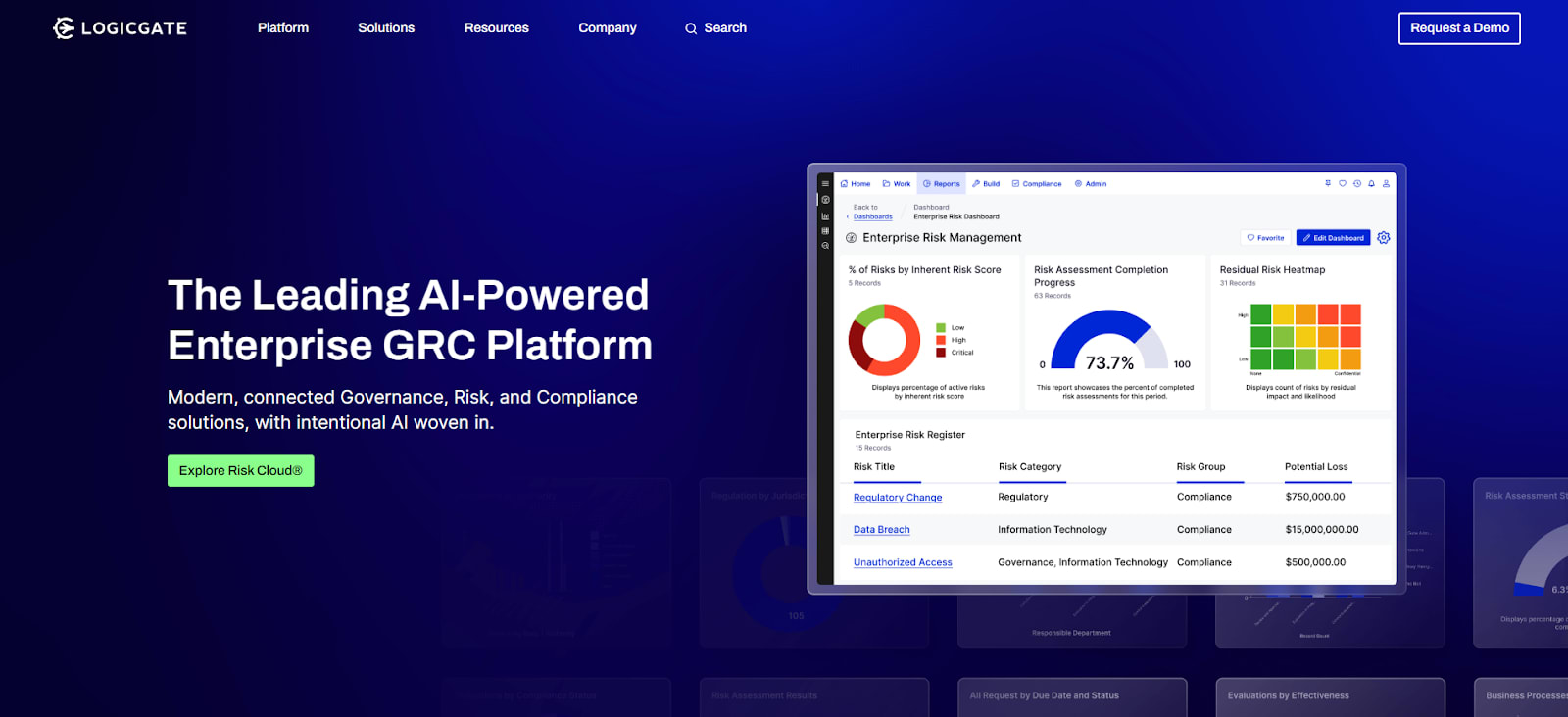This screenshot has width=1568, height=717.
Task: Click the dark red Critical legend swatch
Action: tap(941, 353)
